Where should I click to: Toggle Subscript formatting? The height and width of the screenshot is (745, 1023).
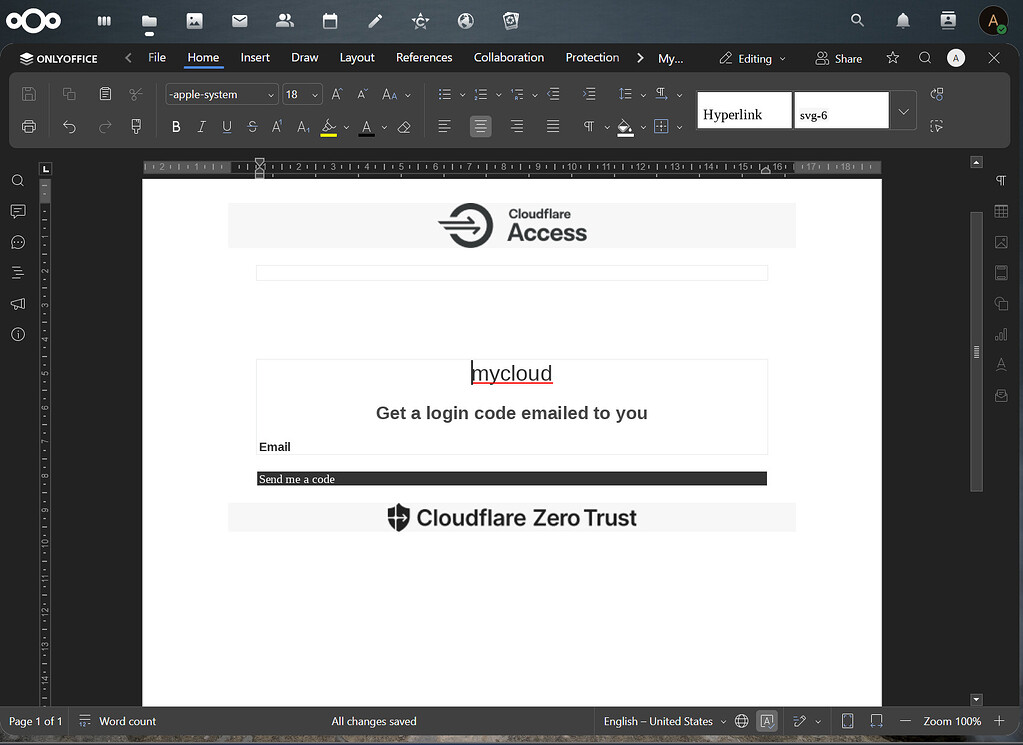pos(303,127)
